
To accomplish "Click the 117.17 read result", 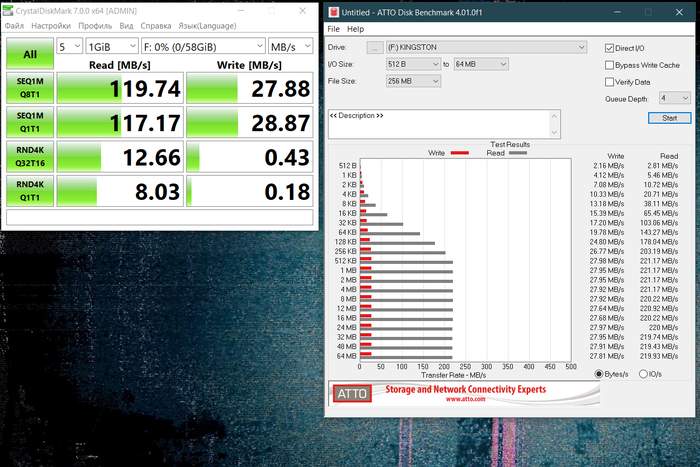I will [120, 122].
